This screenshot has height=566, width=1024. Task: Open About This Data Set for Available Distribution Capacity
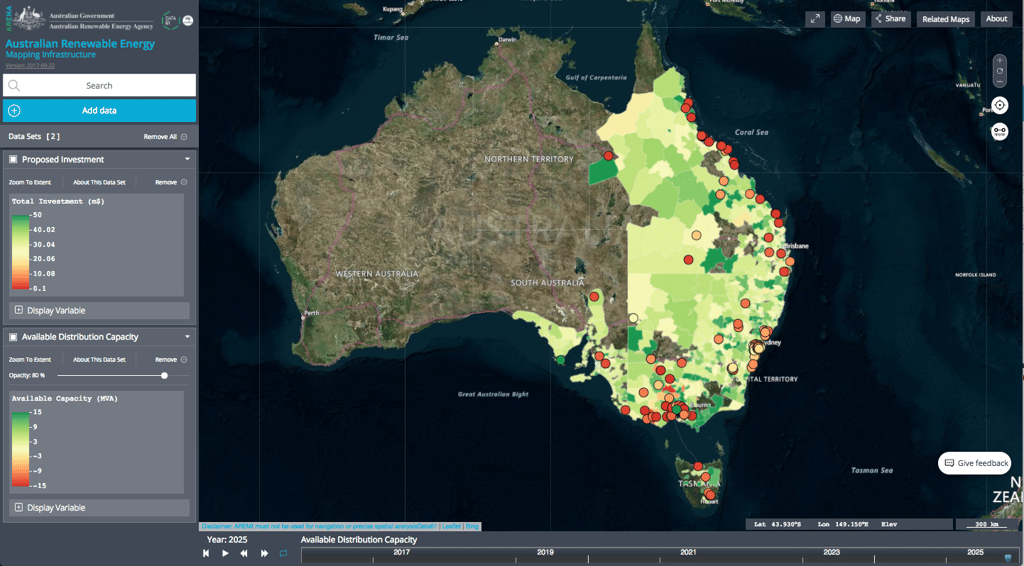click(99, 360)
